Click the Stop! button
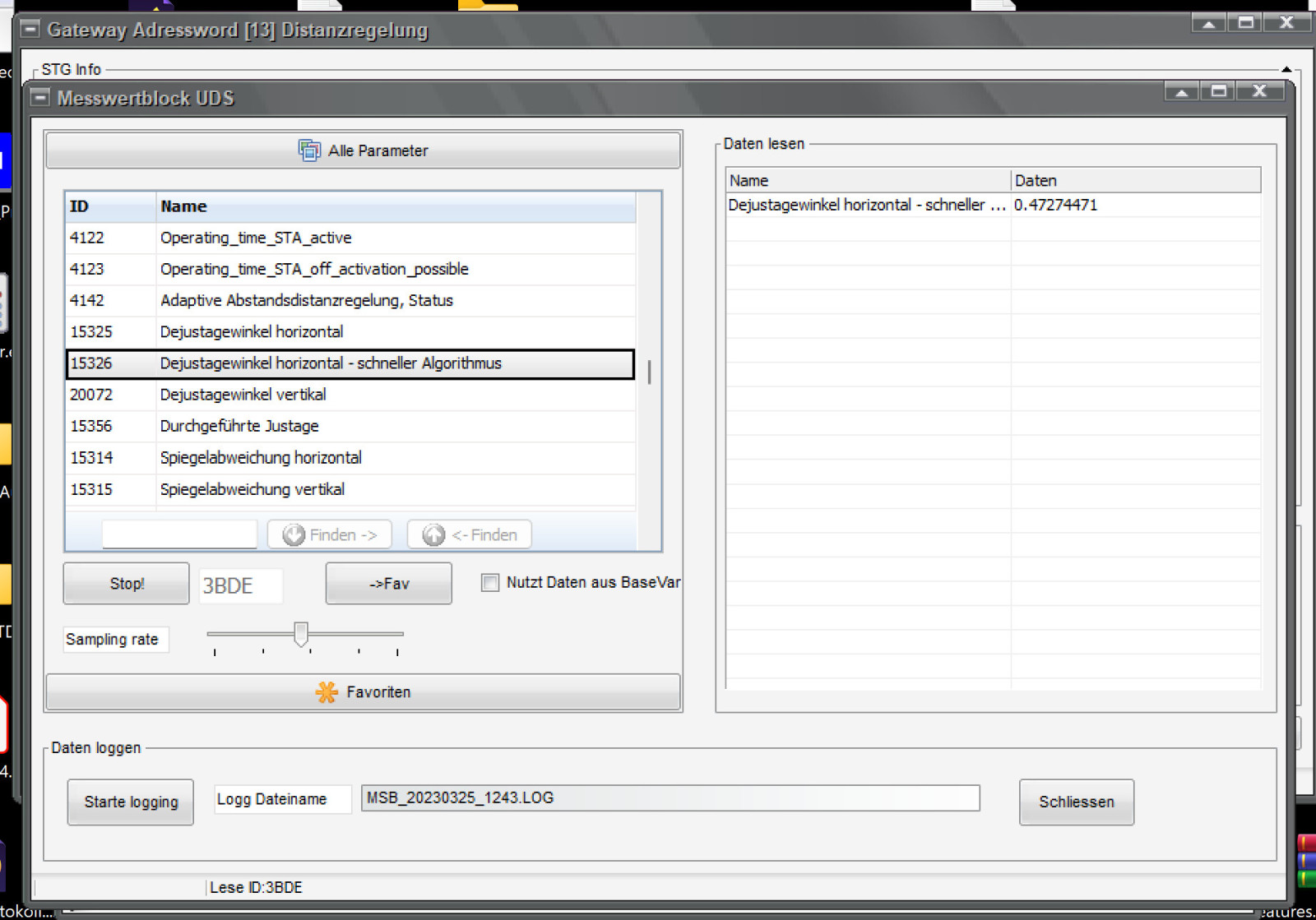 coord(127,584)
